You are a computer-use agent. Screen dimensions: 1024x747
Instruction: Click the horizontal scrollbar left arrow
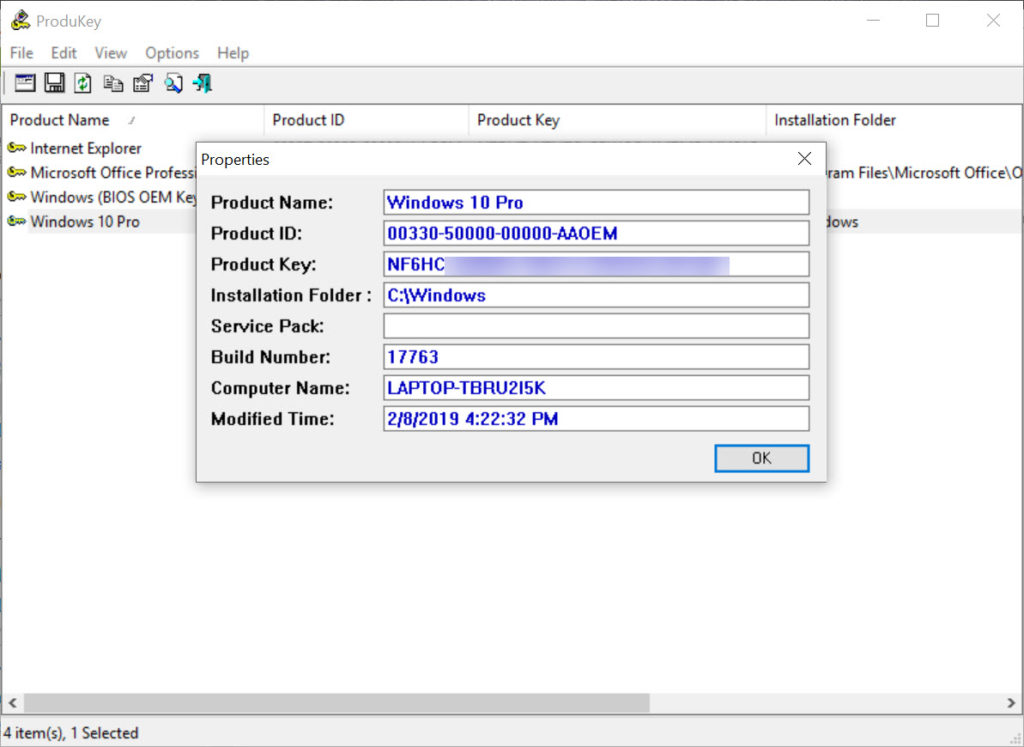12,703
